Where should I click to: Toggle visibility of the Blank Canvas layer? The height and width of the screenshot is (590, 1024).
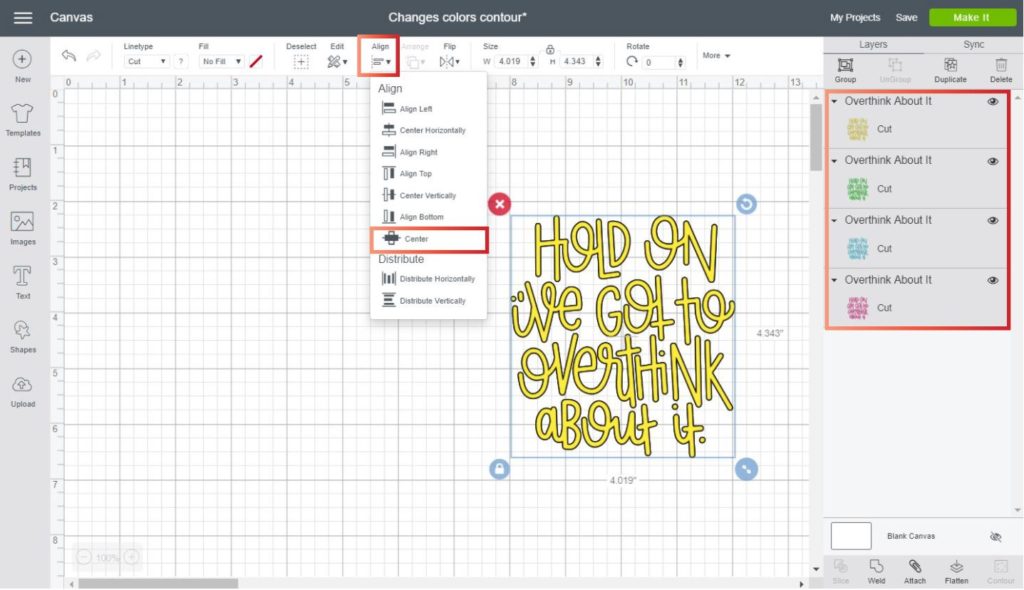(995, 537)
